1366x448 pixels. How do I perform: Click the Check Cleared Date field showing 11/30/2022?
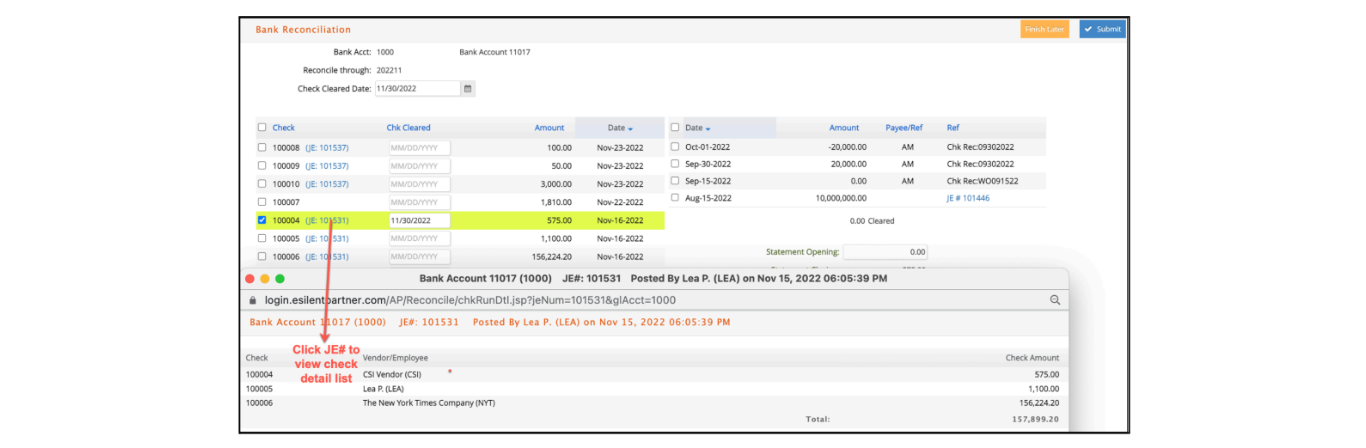point(417,88)
